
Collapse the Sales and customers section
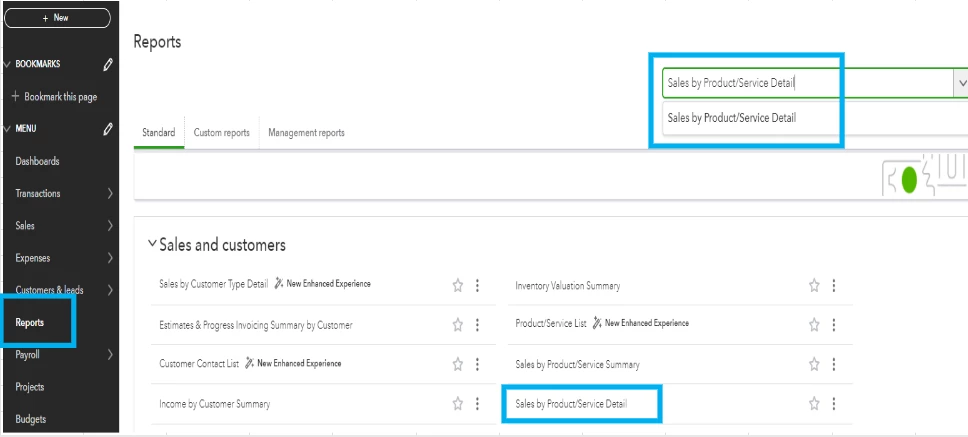152,244
